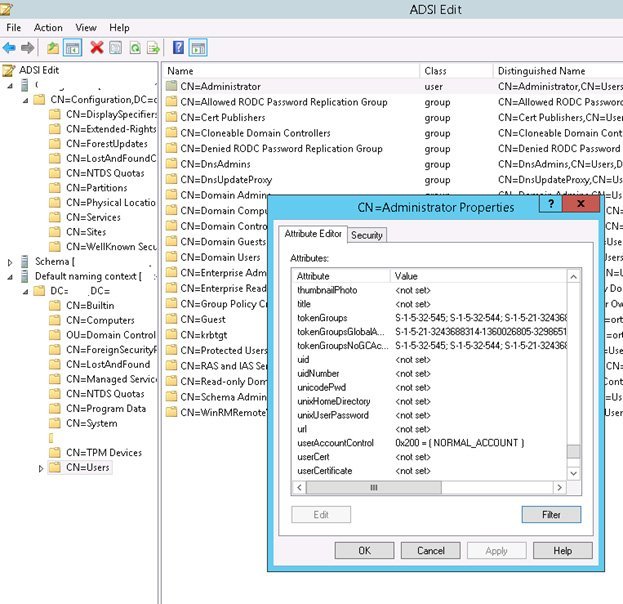
Task: Click the CN=Administrator user object icon
Action: coord(172,86)
